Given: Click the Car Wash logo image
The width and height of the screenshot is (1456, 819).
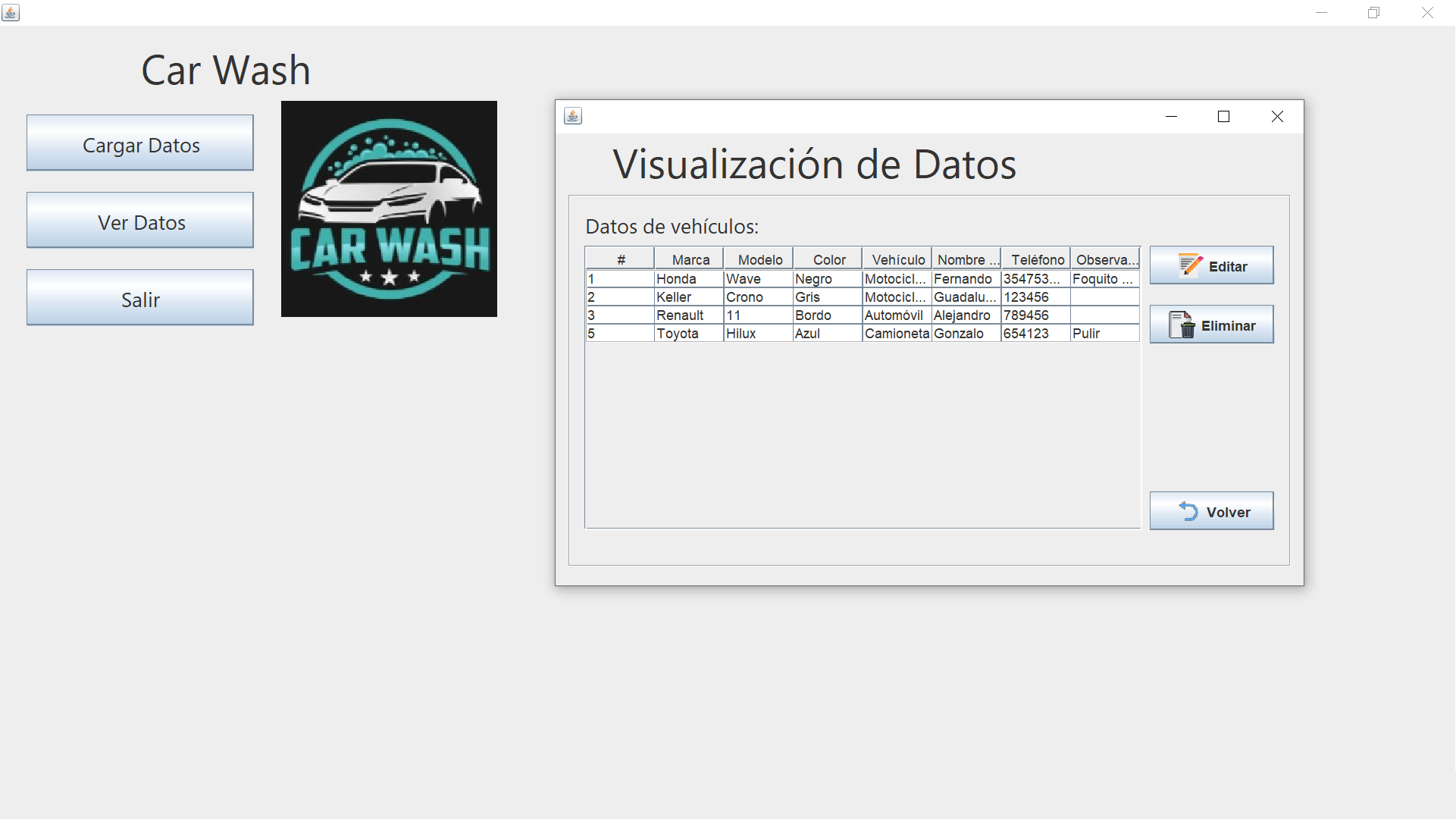Looking at the screenshot, I should [389, 209].
